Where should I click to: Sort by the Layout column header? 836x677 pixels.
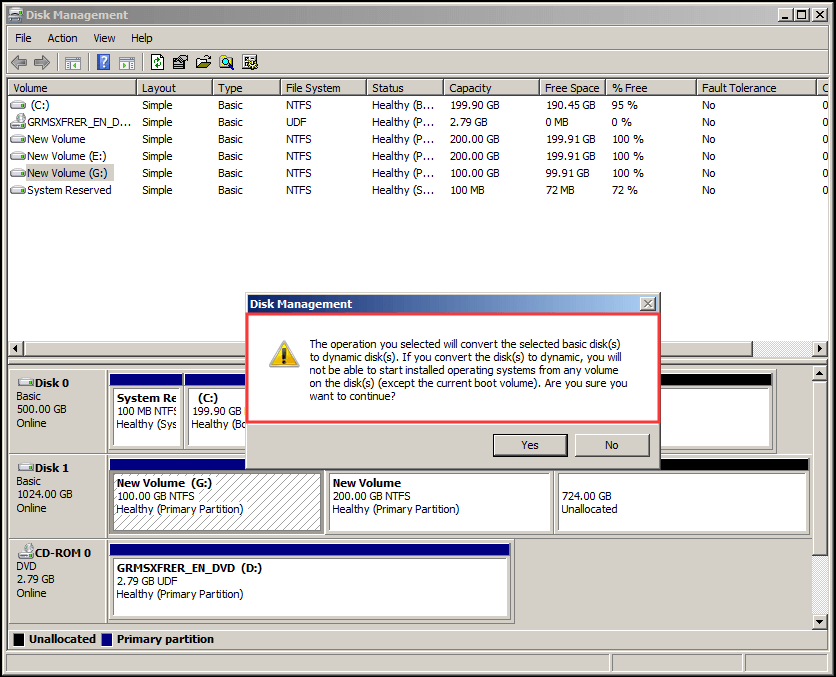coord(174,88)
